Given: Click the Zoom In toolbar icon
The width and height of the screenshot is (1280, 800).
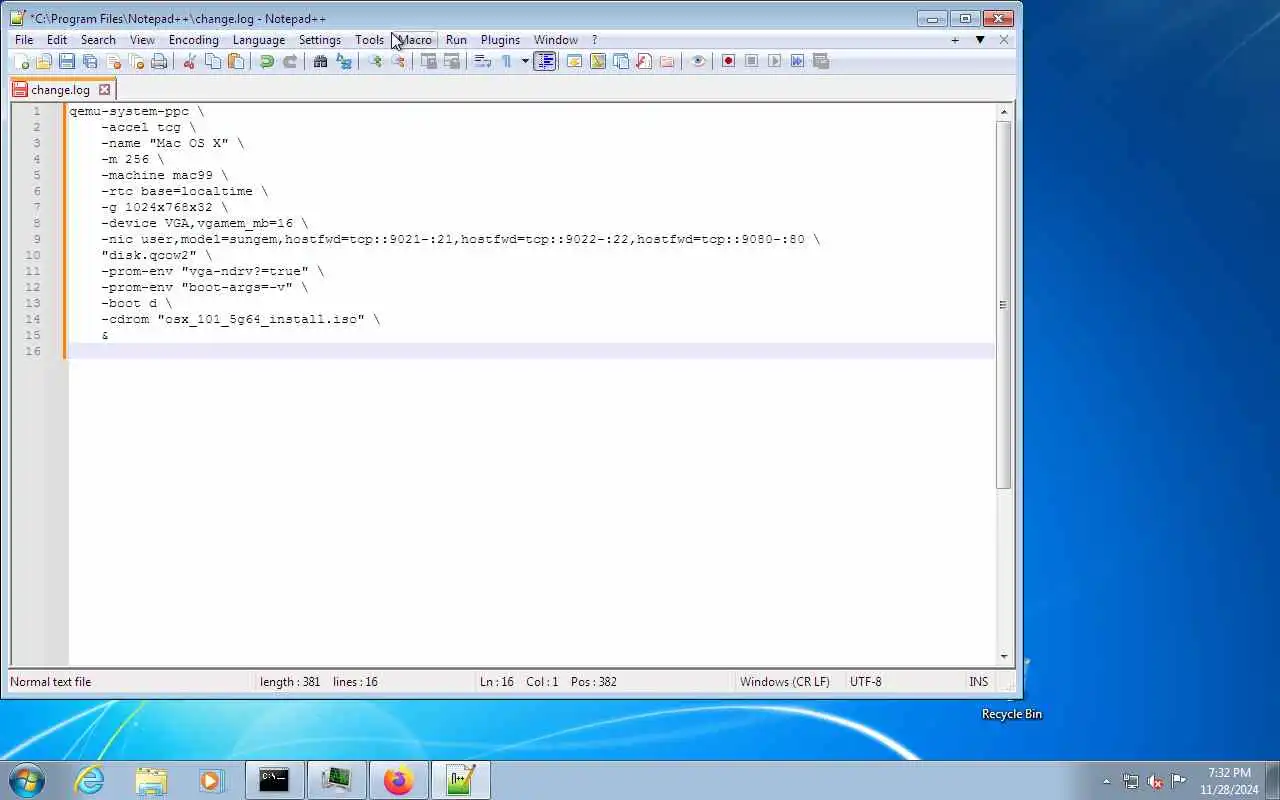Looking at the screenshot, I should point(375,61).
